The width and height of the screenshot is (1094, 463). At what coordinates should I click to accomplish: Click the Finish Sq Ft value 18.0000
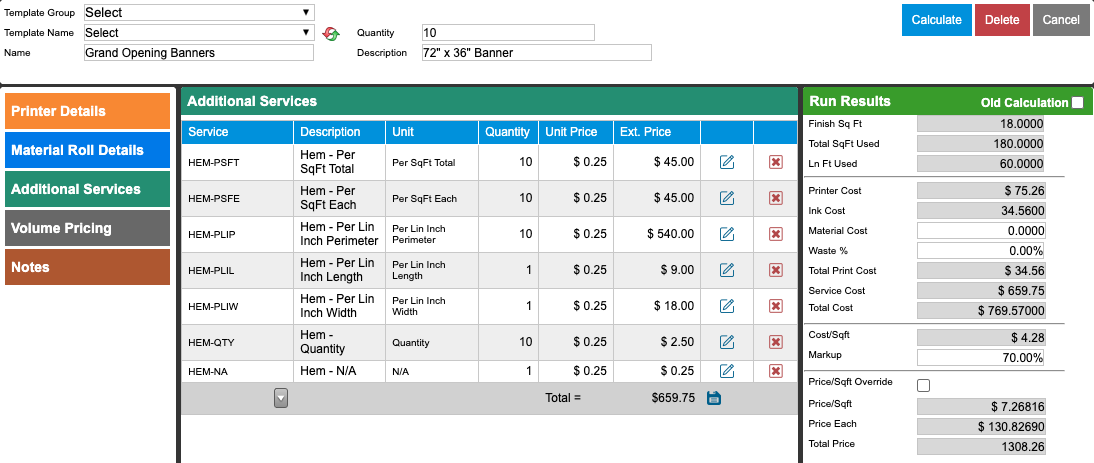(981, 124)
